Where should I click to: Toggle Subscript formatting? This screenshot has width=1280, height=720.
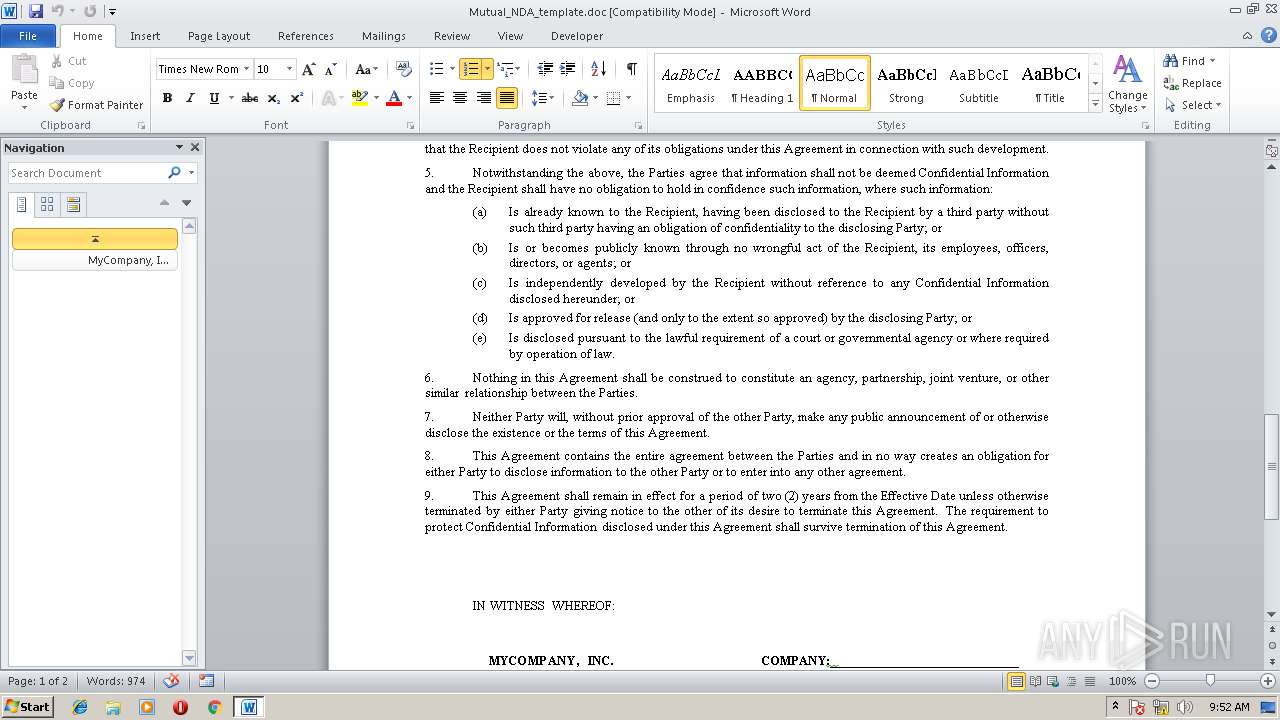[x=274, y=98]
